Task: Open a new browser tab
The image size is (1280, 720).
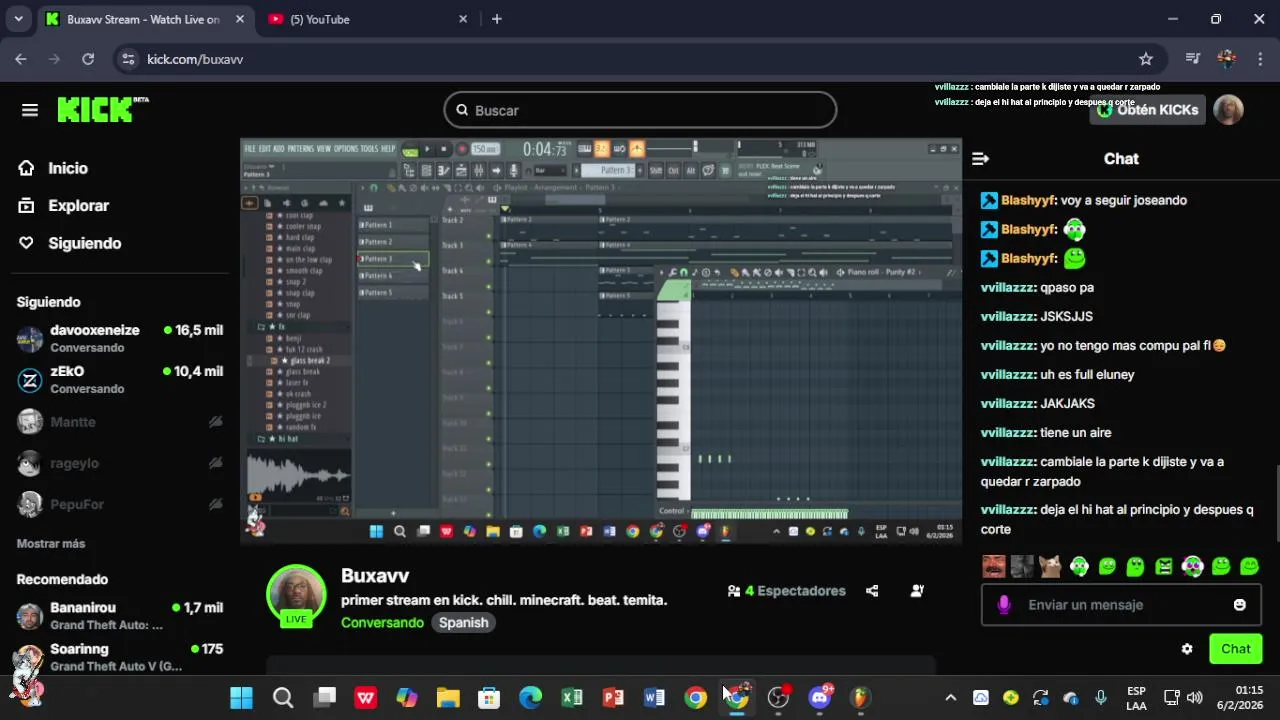Action: (497, 19)
